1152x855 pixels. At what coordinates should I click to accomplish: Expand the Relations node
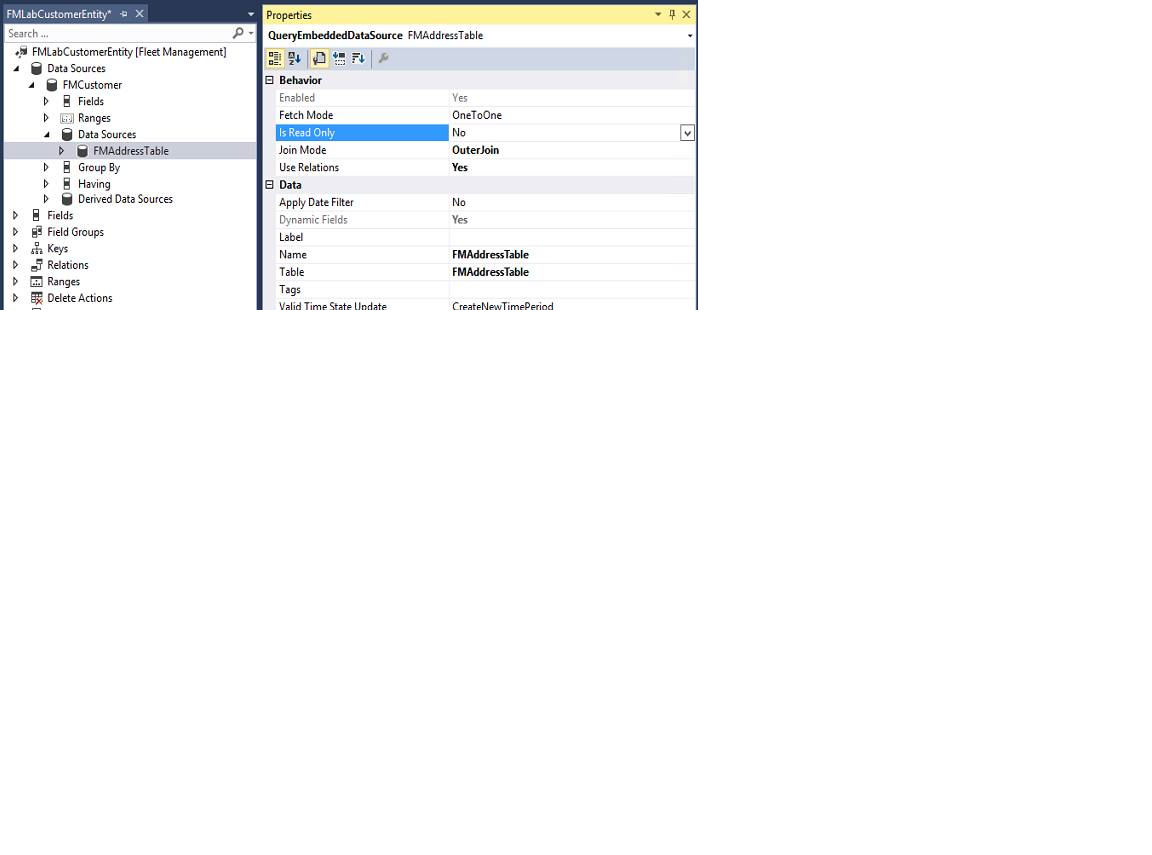14,264
